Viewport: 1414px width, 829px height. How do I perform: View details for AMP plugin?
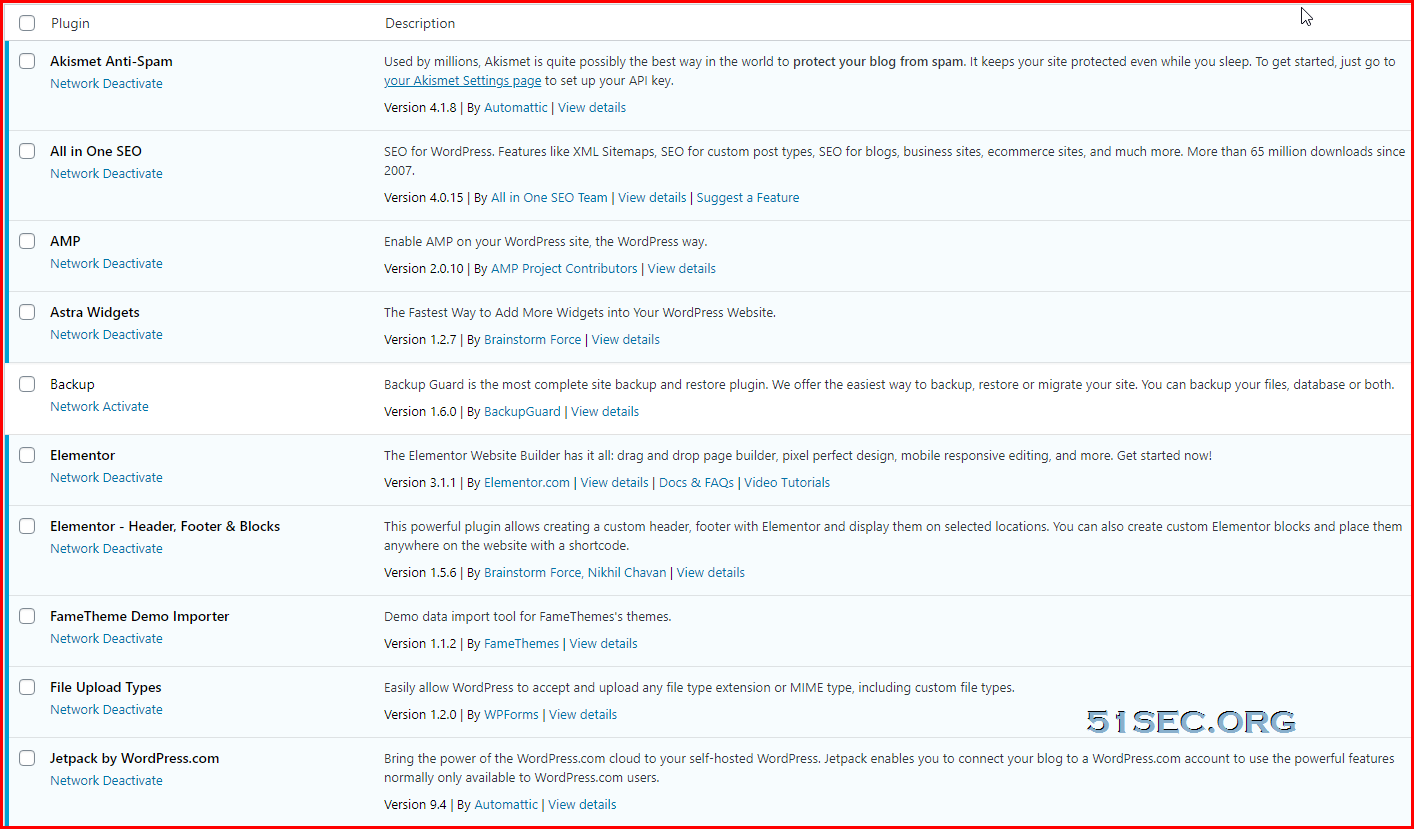click(682, 269)
